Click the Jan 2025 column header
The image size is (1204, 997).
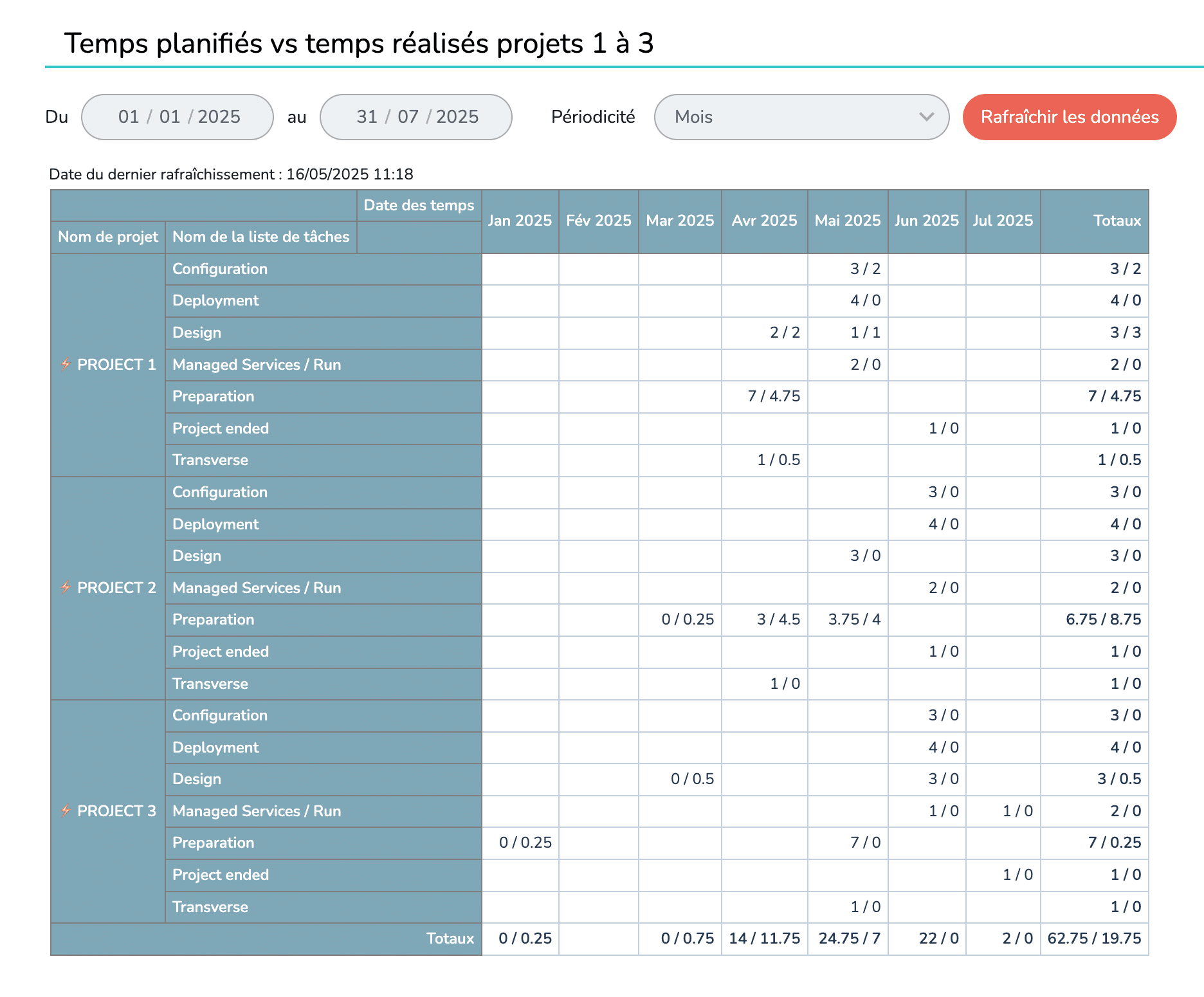point(520,221)
